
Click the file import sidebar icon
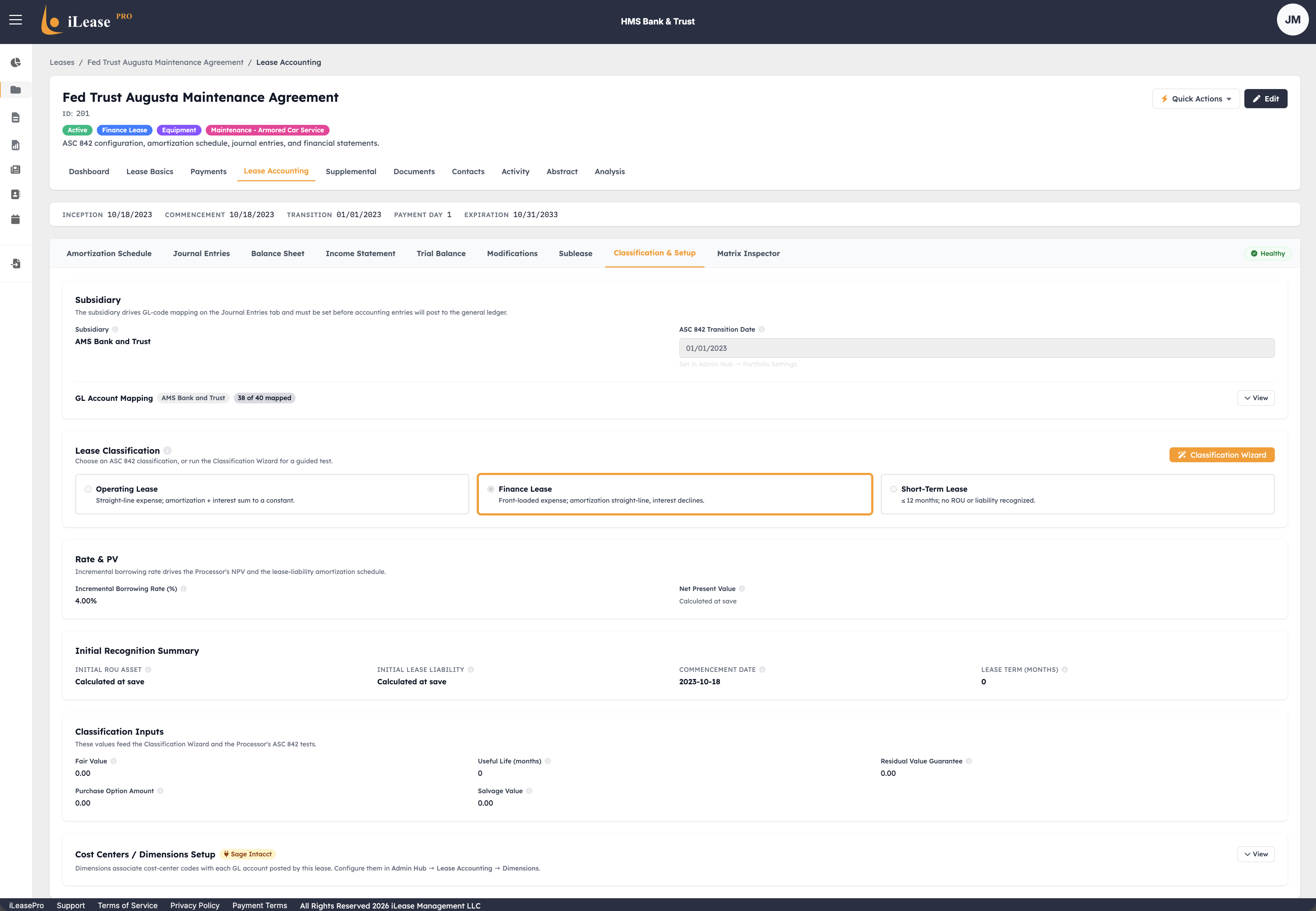(x=16, y=264)
